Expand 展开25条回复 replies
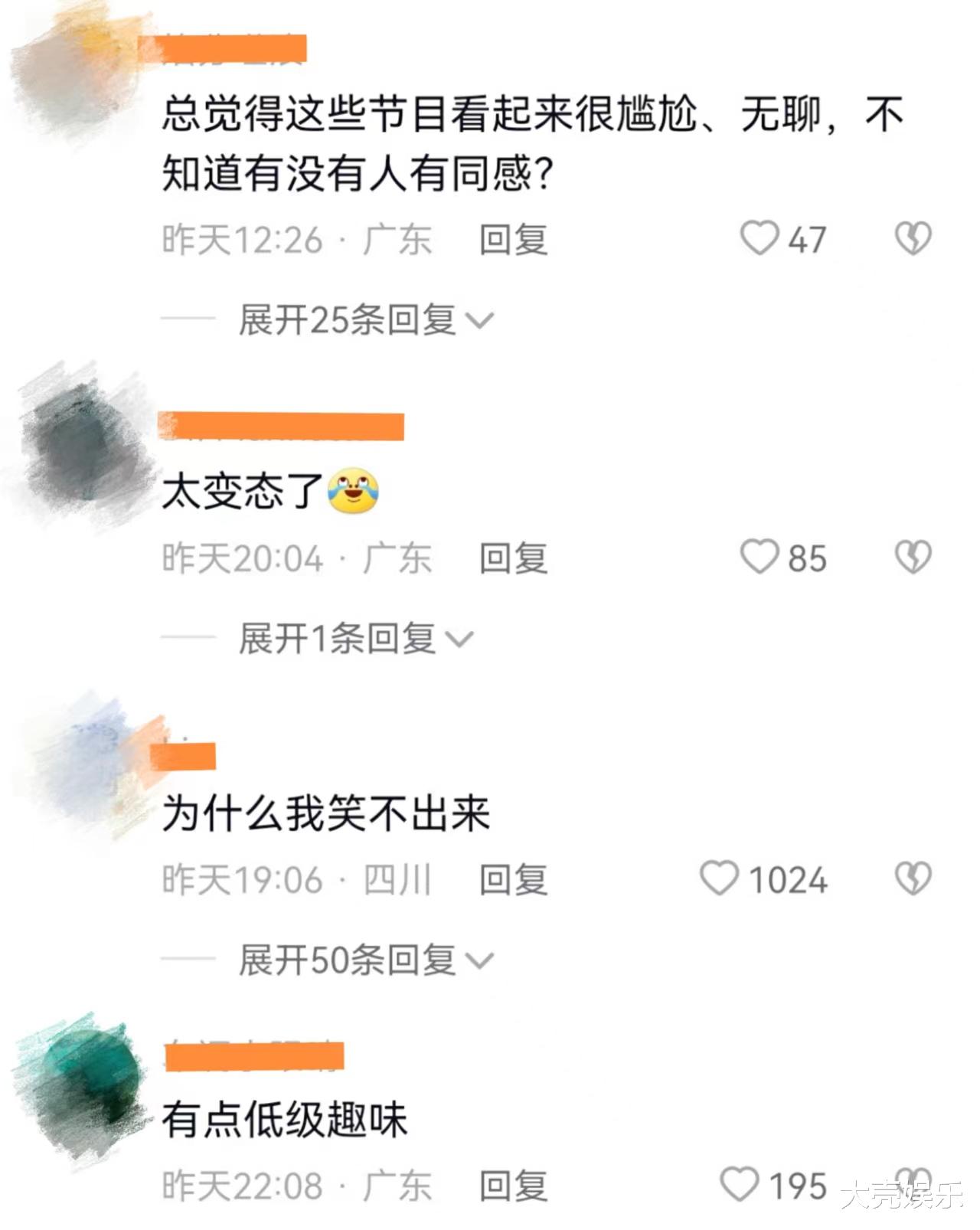This screenshot has height=1230, width=980. coord(366,319)
